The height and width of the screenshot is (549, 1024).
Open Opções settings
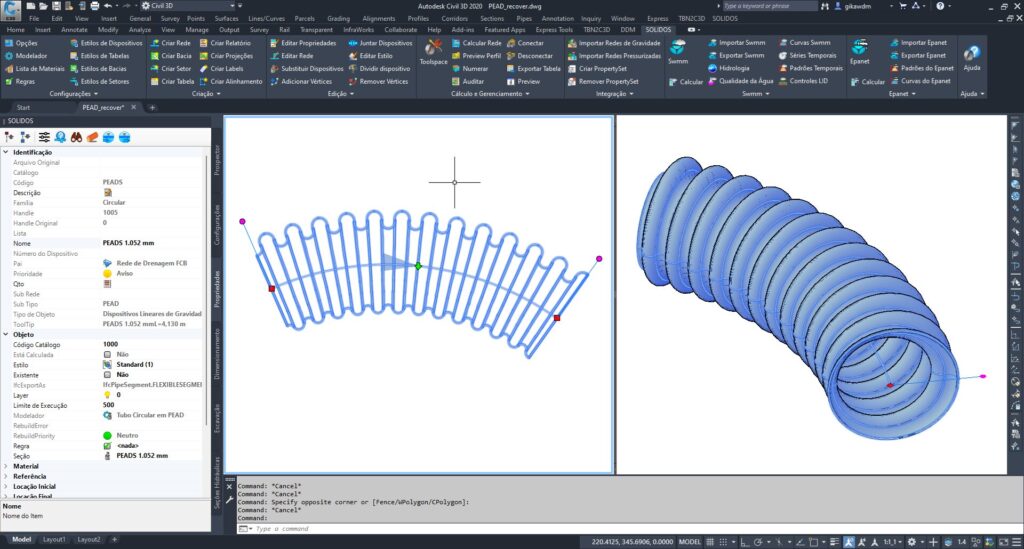click(x=22, y=43)
